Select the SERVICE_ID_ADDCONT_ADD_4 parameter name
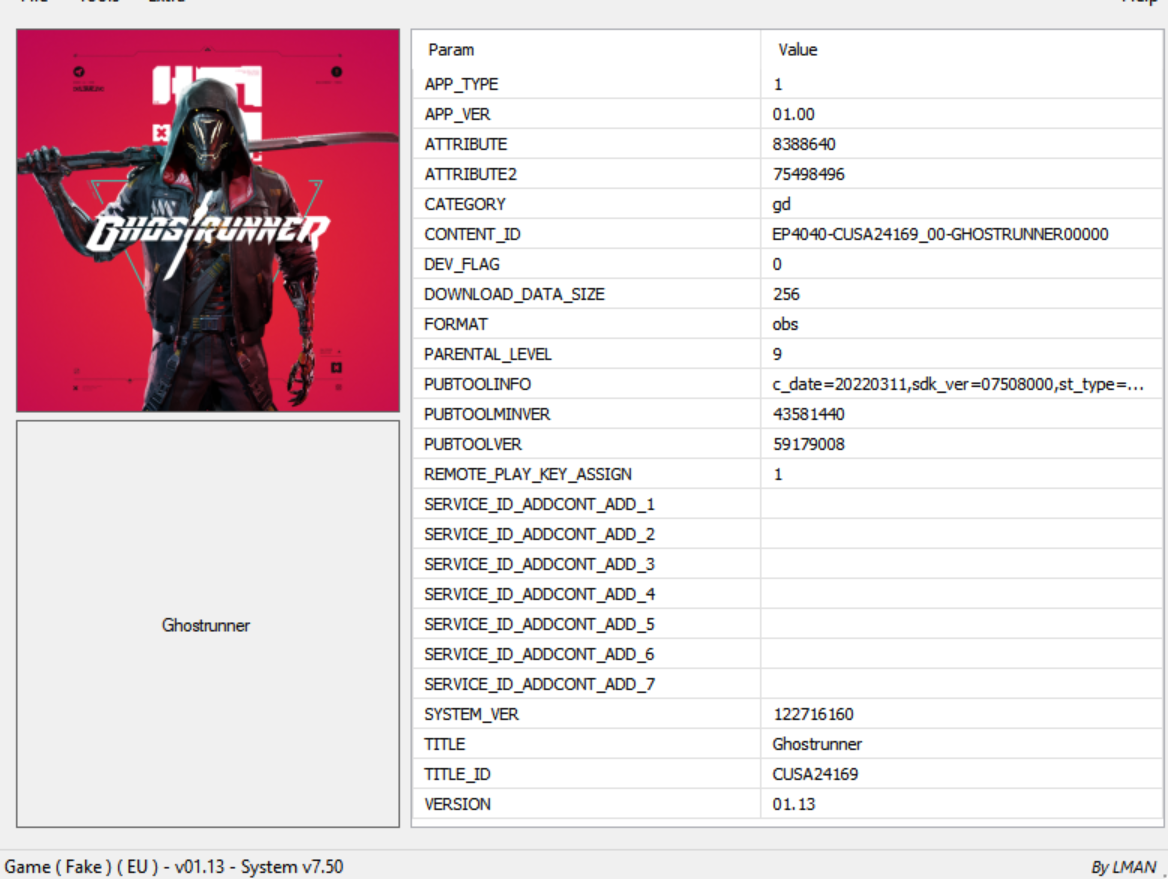 pos(539,594)
